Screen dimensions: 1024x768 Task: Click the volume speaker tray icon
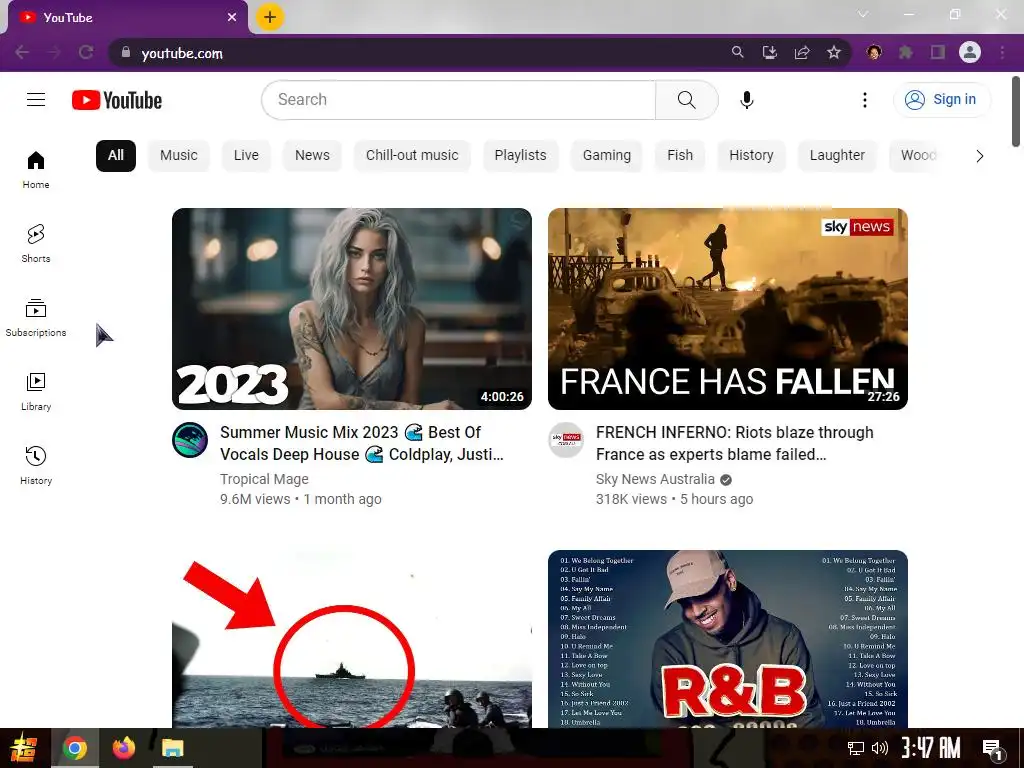click(x=880, y=748)
